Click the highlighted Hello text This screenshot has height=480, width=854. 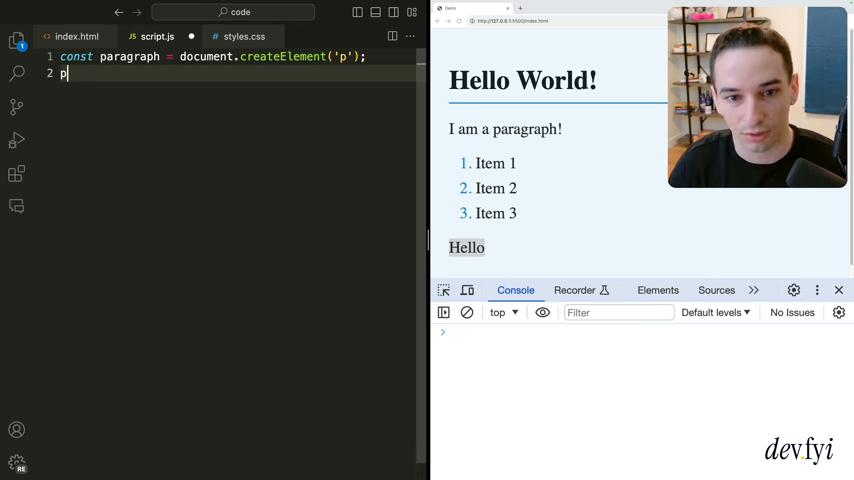click(466, 247)
